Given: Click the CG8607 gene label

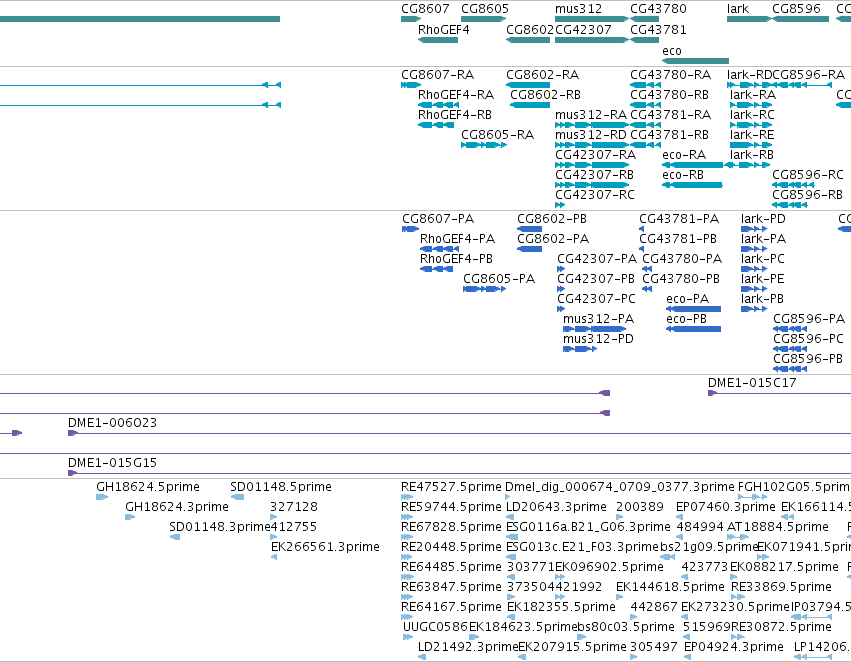Looking at the screenshot, I should coord(425,9).
